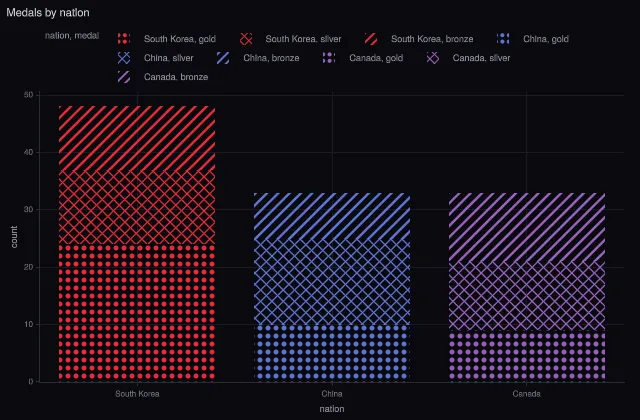Click the Canada, bronze legend swatch icon
This screenshot has height=420, width=640.
124,77
